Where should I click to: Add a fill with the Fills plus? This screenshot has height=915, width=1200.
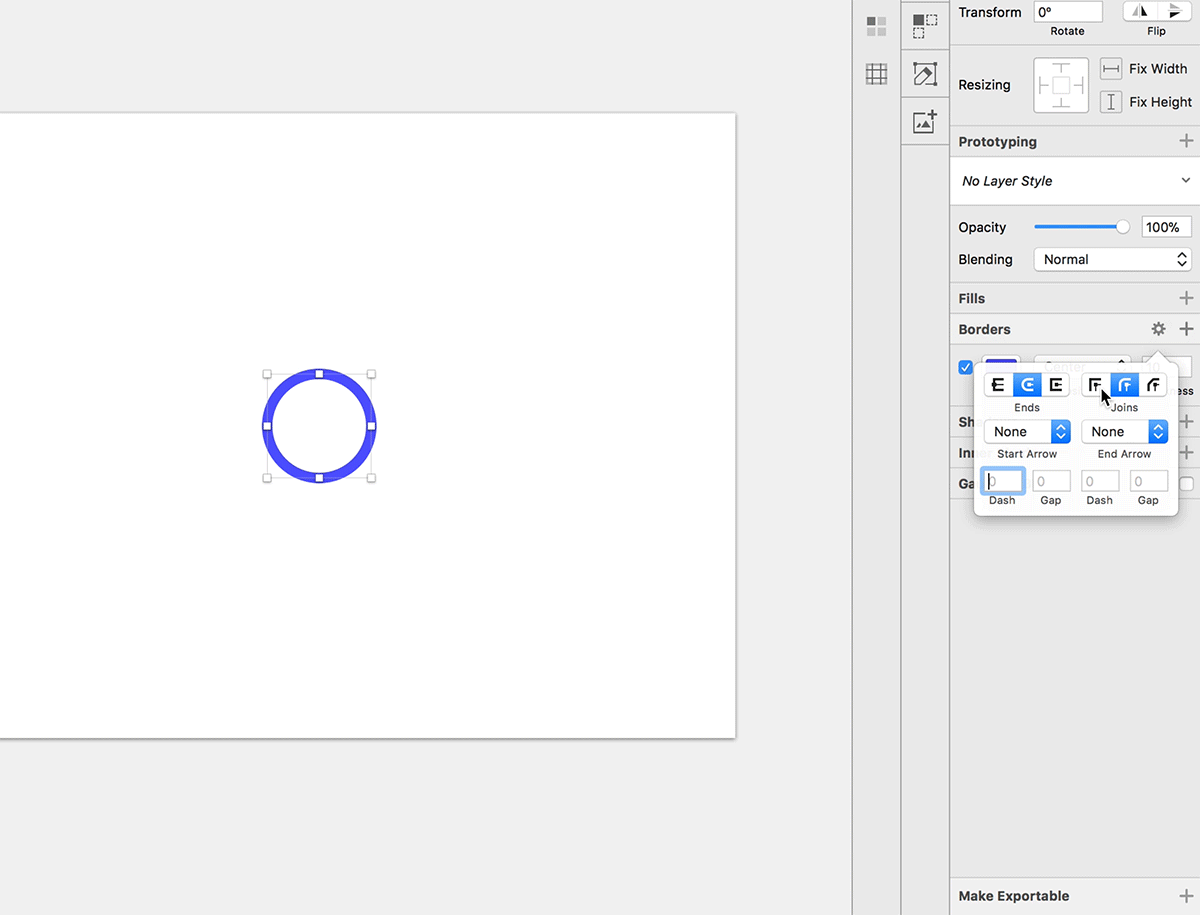(1186, 298)
